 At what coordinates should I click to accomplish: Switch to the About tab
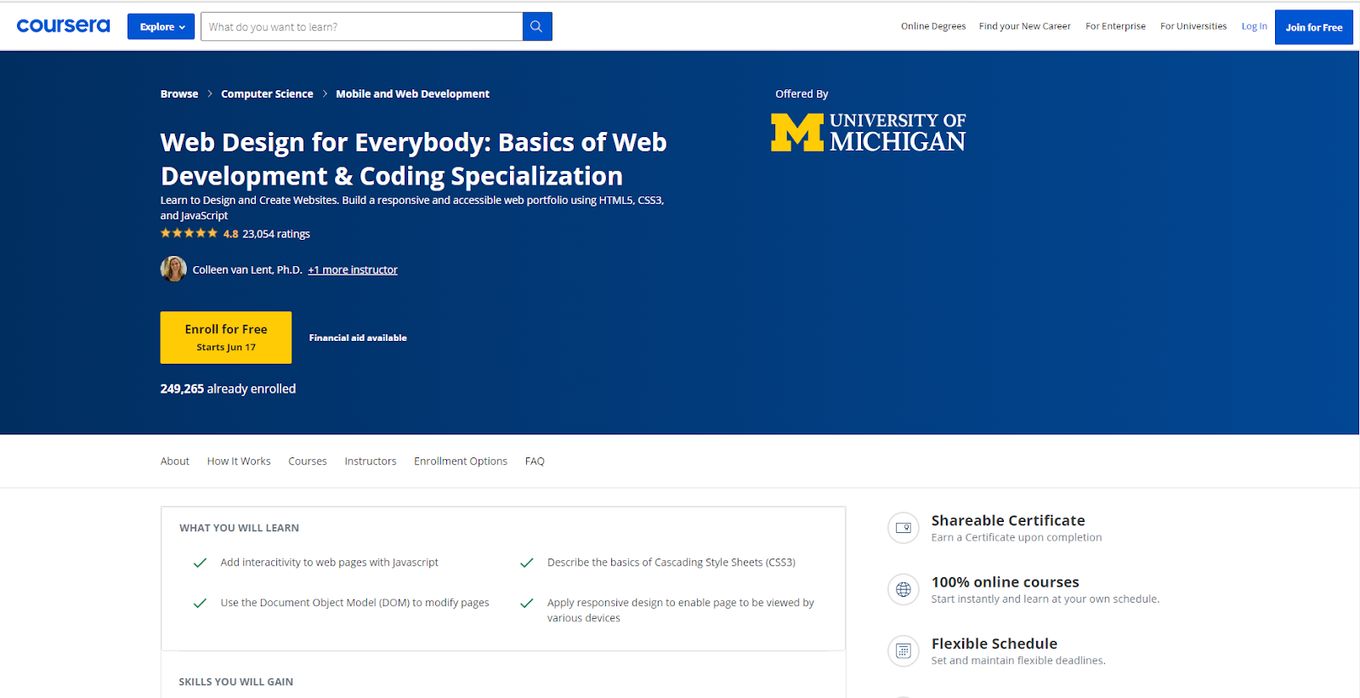(x=175, y=461)
